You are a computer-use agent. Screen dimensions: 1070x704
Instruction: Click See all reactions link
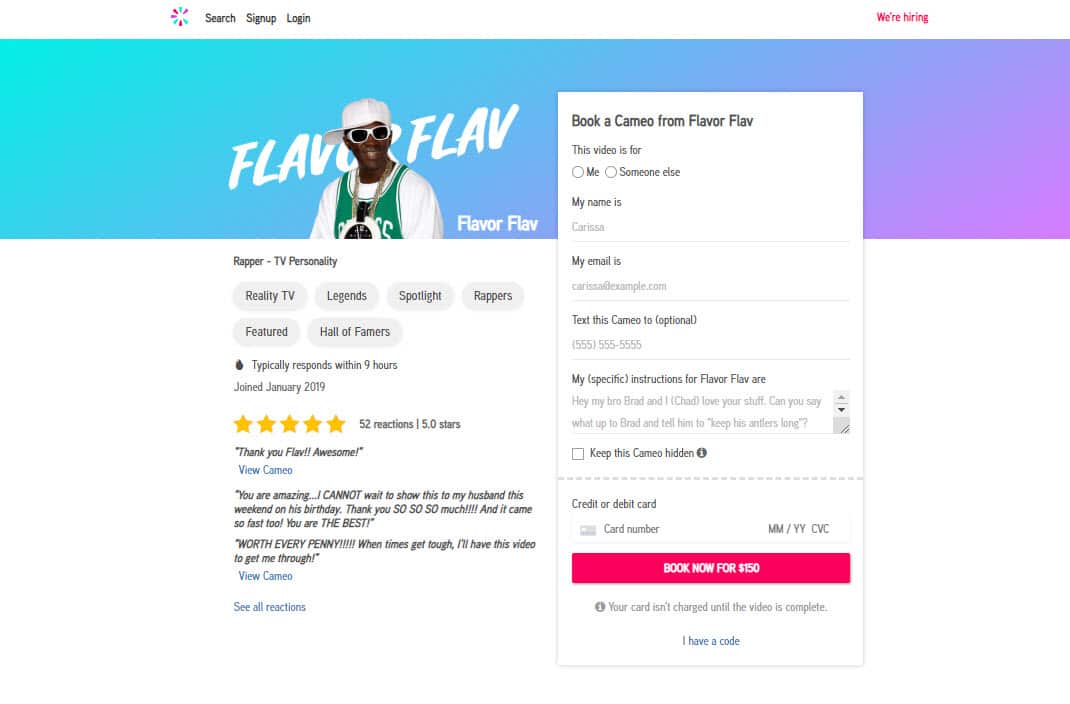270,607
